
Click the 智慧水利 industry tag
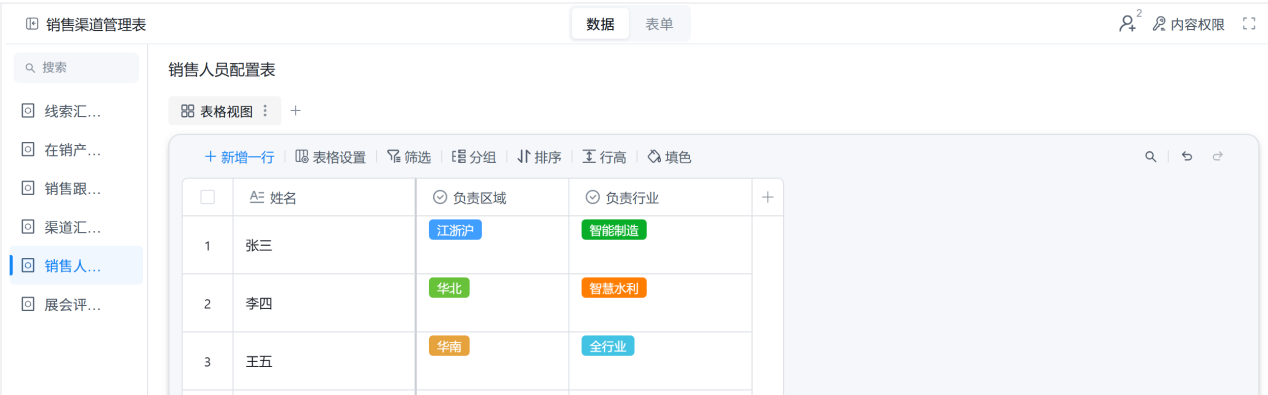(x=614, y=288)
